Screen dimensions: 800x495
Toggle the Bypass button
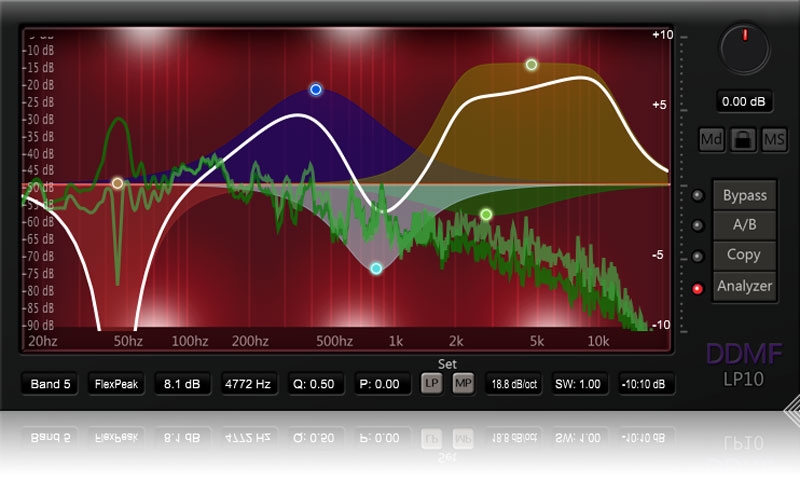tap(744, 195)
